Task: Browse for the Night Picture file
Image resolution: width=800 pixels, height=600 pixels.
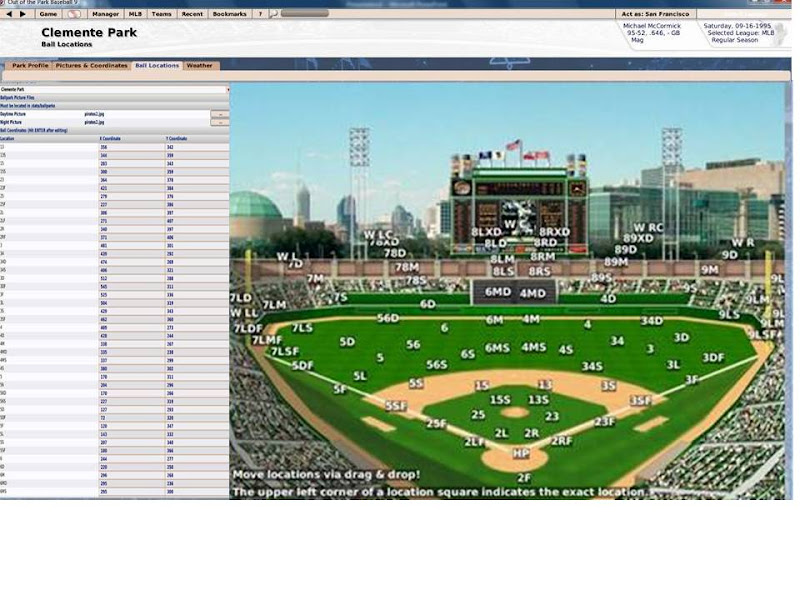Action: click(220, 122)
